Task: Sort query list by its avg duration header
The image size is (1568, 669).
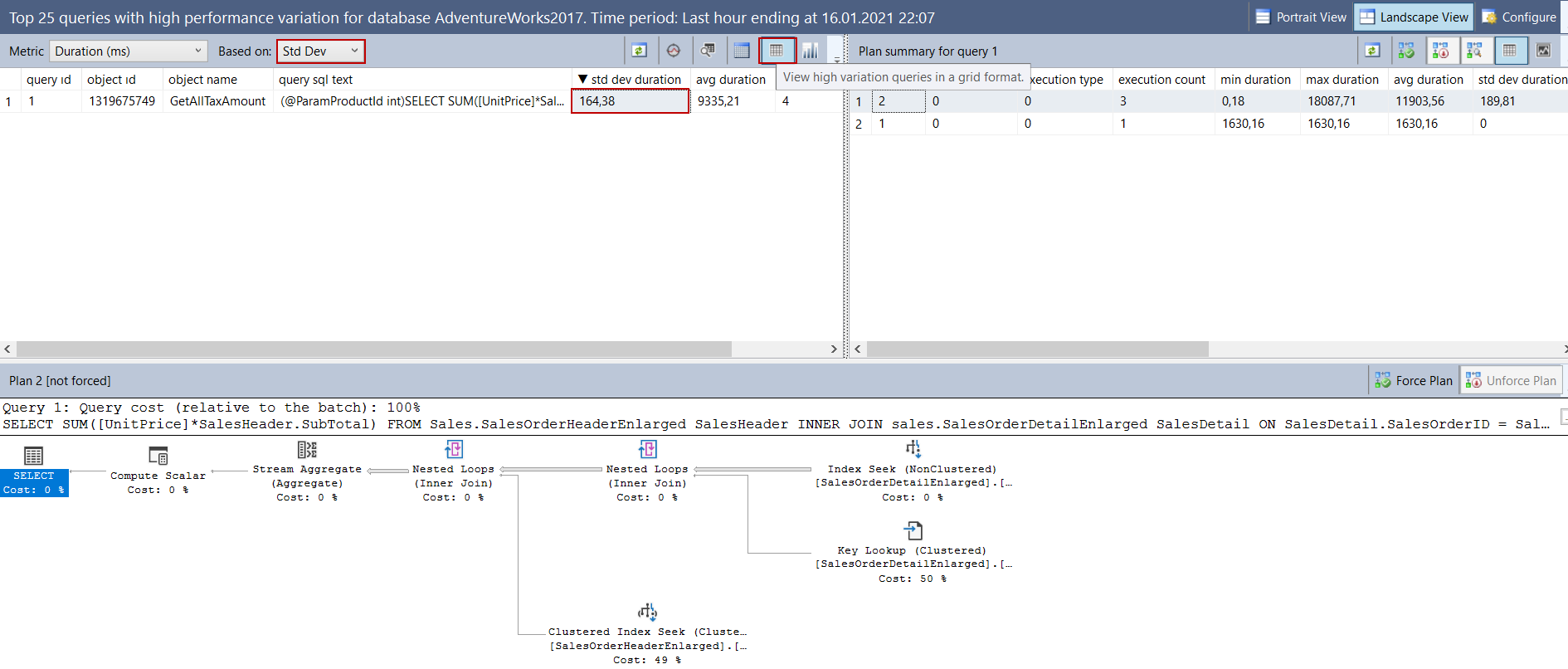Action: [x=731, y=80]
